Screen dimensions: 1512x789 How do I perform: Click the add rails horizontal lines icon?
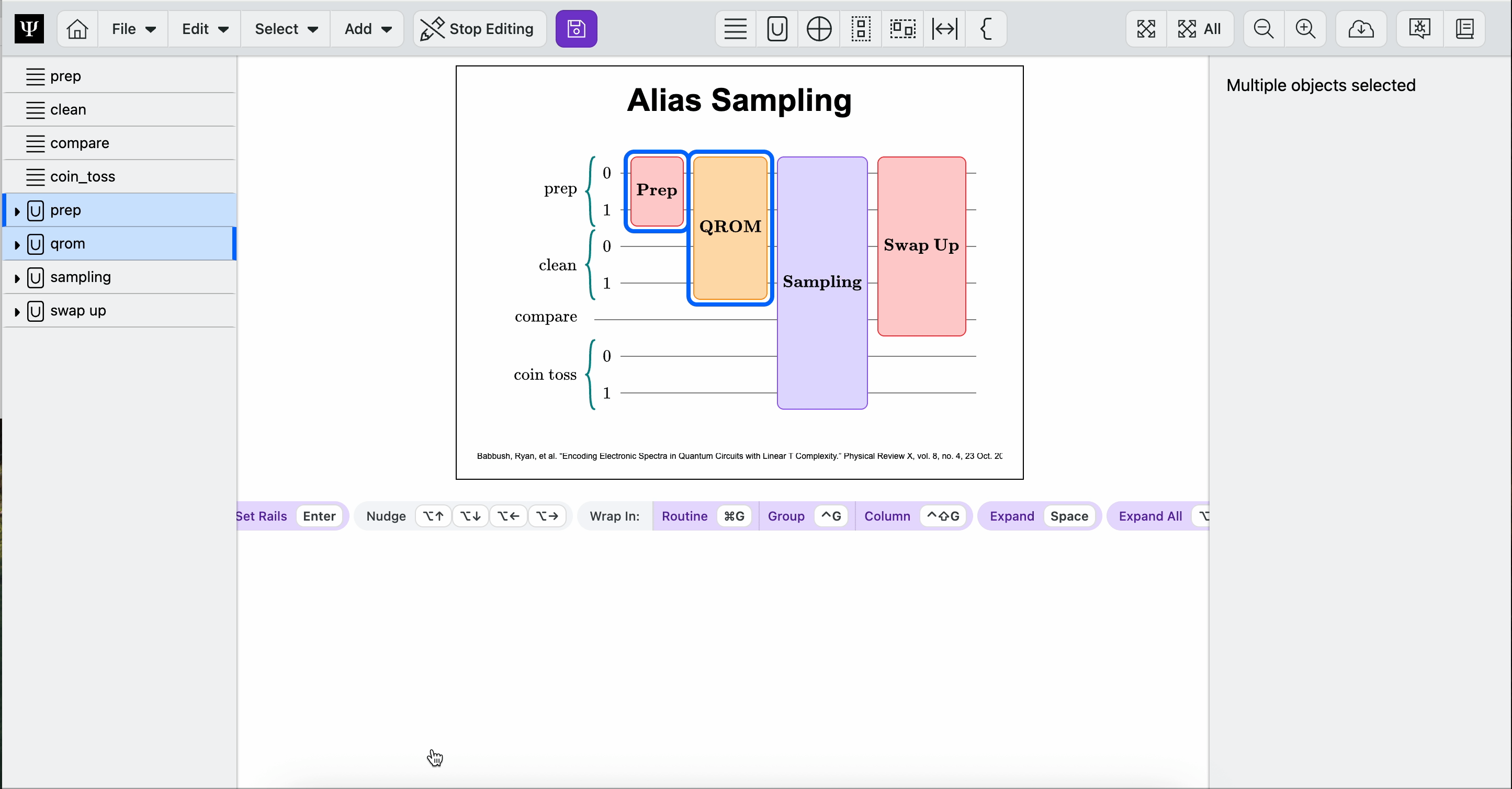point(735,29)
